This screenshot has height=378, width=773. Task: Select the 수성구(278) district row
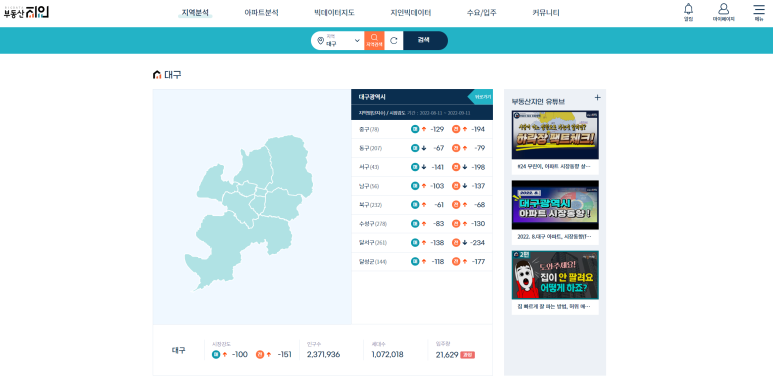point(422,224)
